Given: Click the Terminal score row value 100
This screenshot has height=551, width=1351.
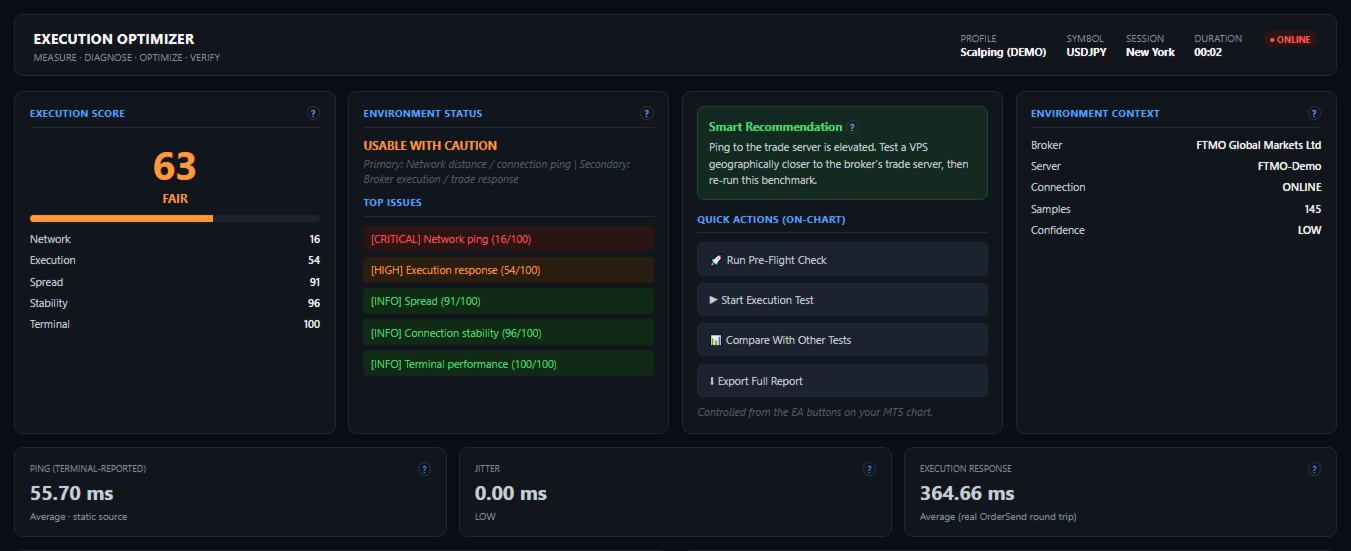Looking at the screenshot, I should click(312, 324).
